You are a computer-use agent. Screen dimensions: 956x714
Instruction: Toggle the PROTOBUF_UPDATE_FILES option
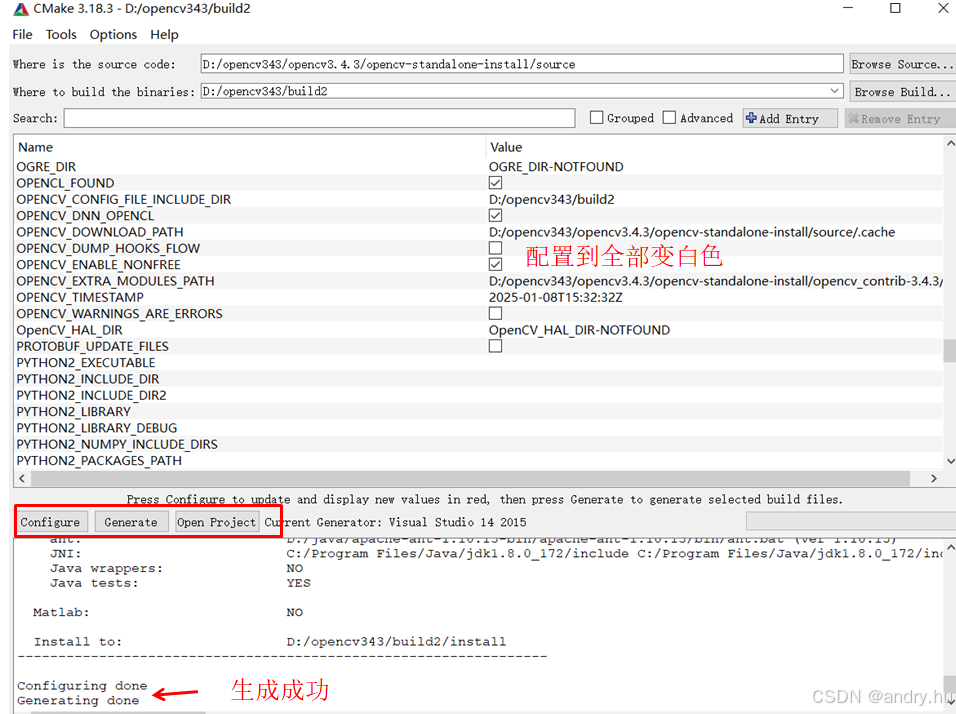(495, 346)
